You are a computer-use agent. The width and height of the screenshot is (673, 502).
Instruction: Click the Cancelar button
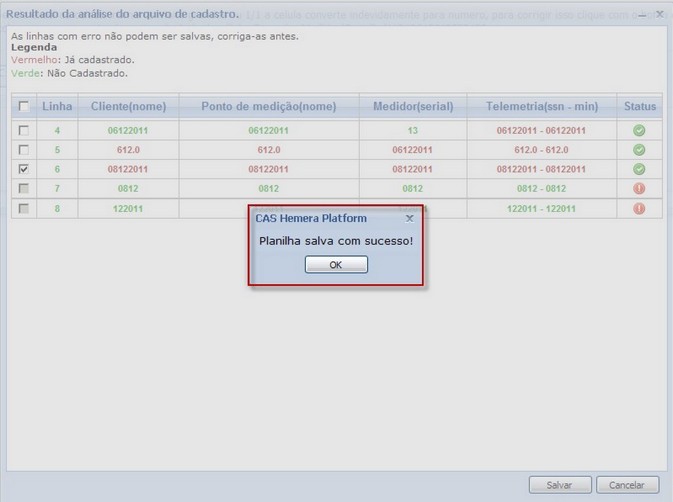click(x=627, y=485)
